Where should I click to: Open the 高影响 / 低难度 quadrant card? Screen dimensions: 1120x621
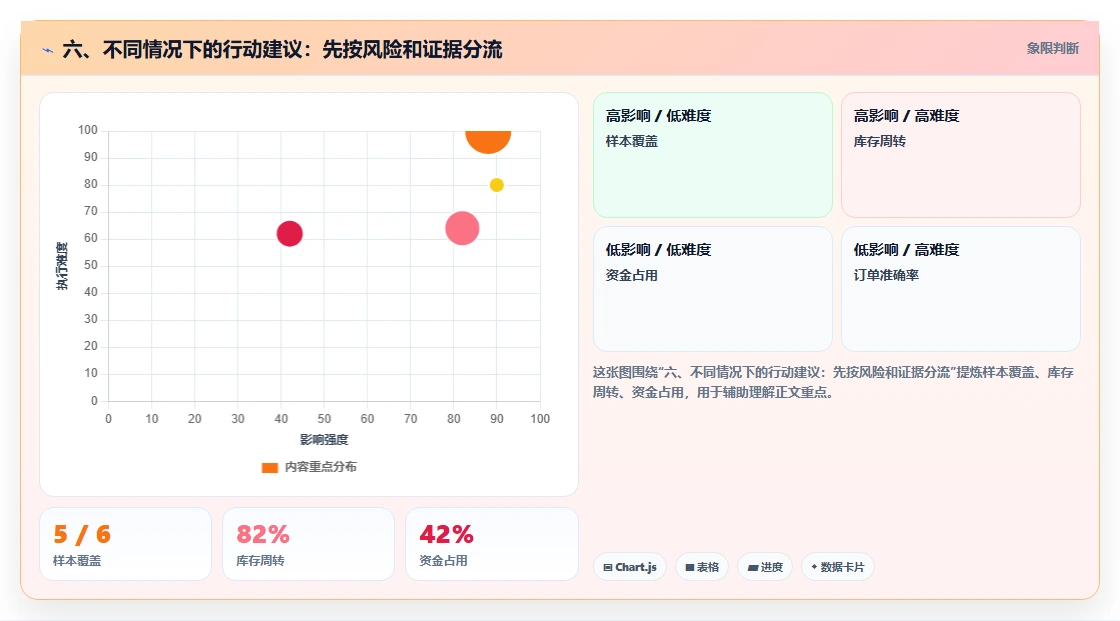click(x=713, y=155)
